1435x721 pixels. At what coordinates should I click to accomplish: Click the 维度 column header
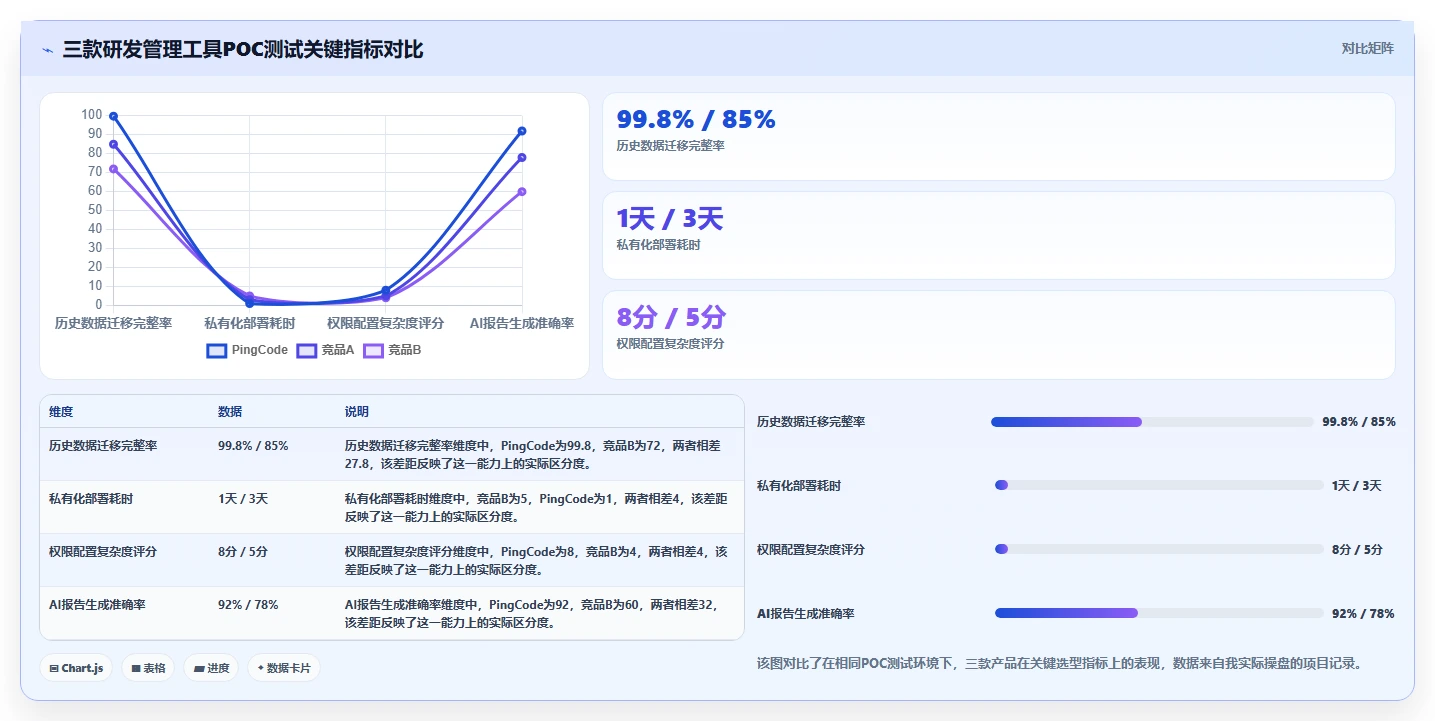[x=61, y=412]
